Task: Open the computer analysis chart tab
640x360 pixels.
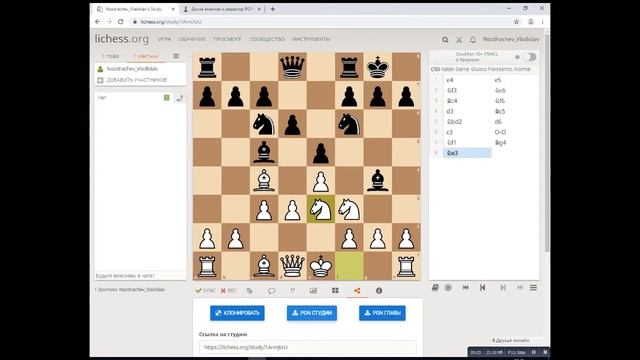Action: [x=313, y=291]
